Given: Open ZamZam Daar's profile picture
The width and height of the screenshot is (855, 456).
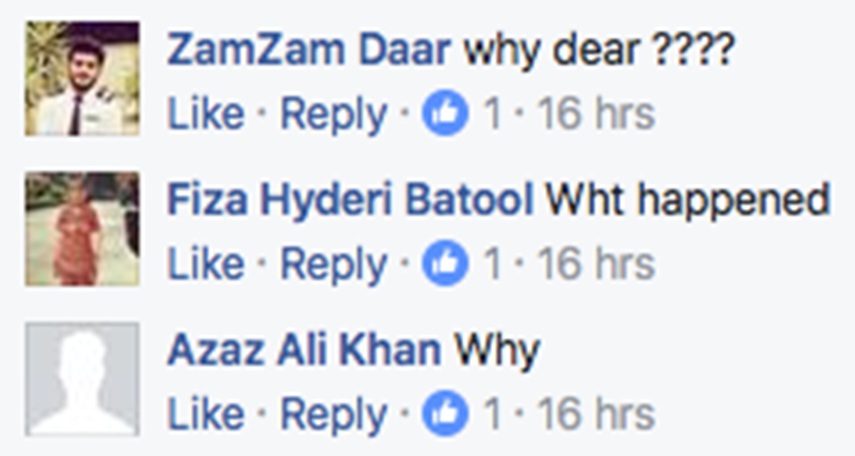Looking at the screenshot, I should (82, 79).
